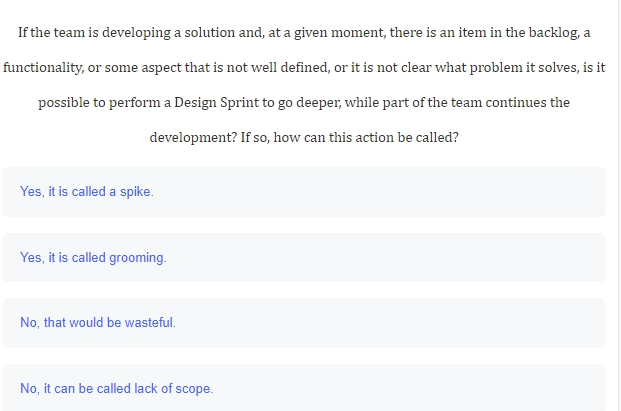
Task: Click the word "grooming" in the second answer
Action: coord(136,258)
